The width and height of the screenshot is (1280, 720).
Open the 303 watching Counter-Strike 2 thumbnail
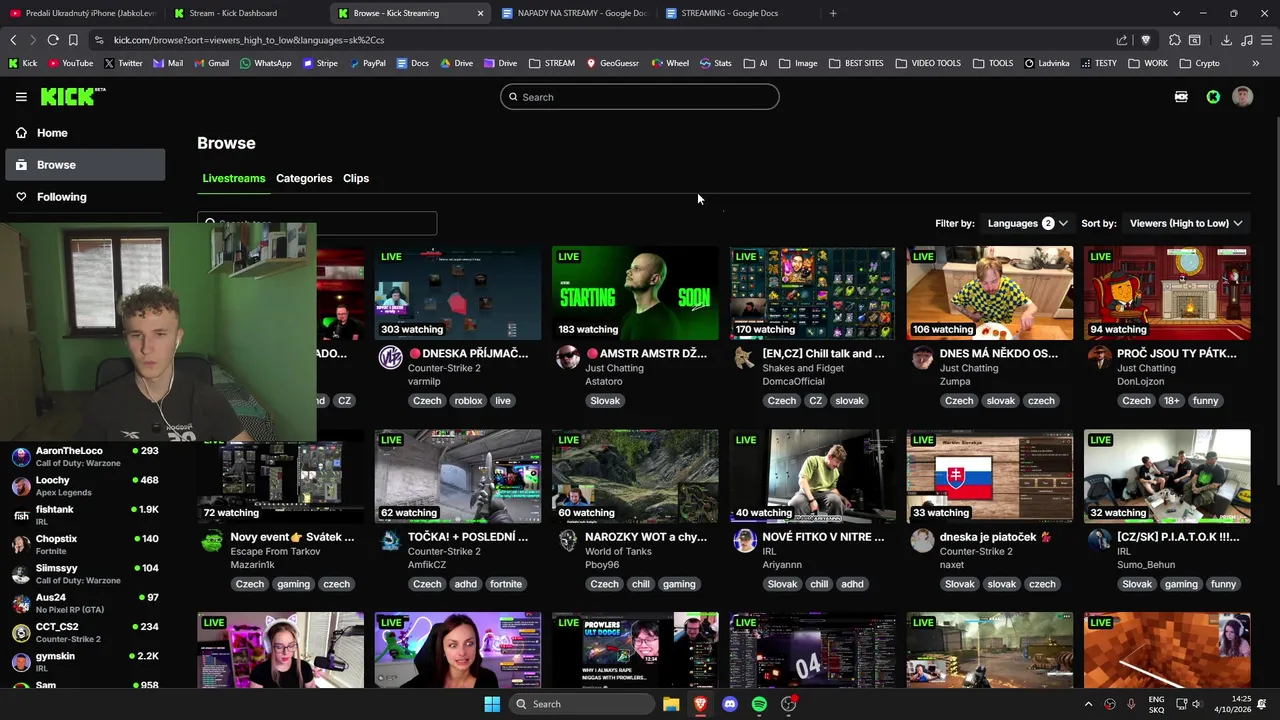tap(458, 293)
